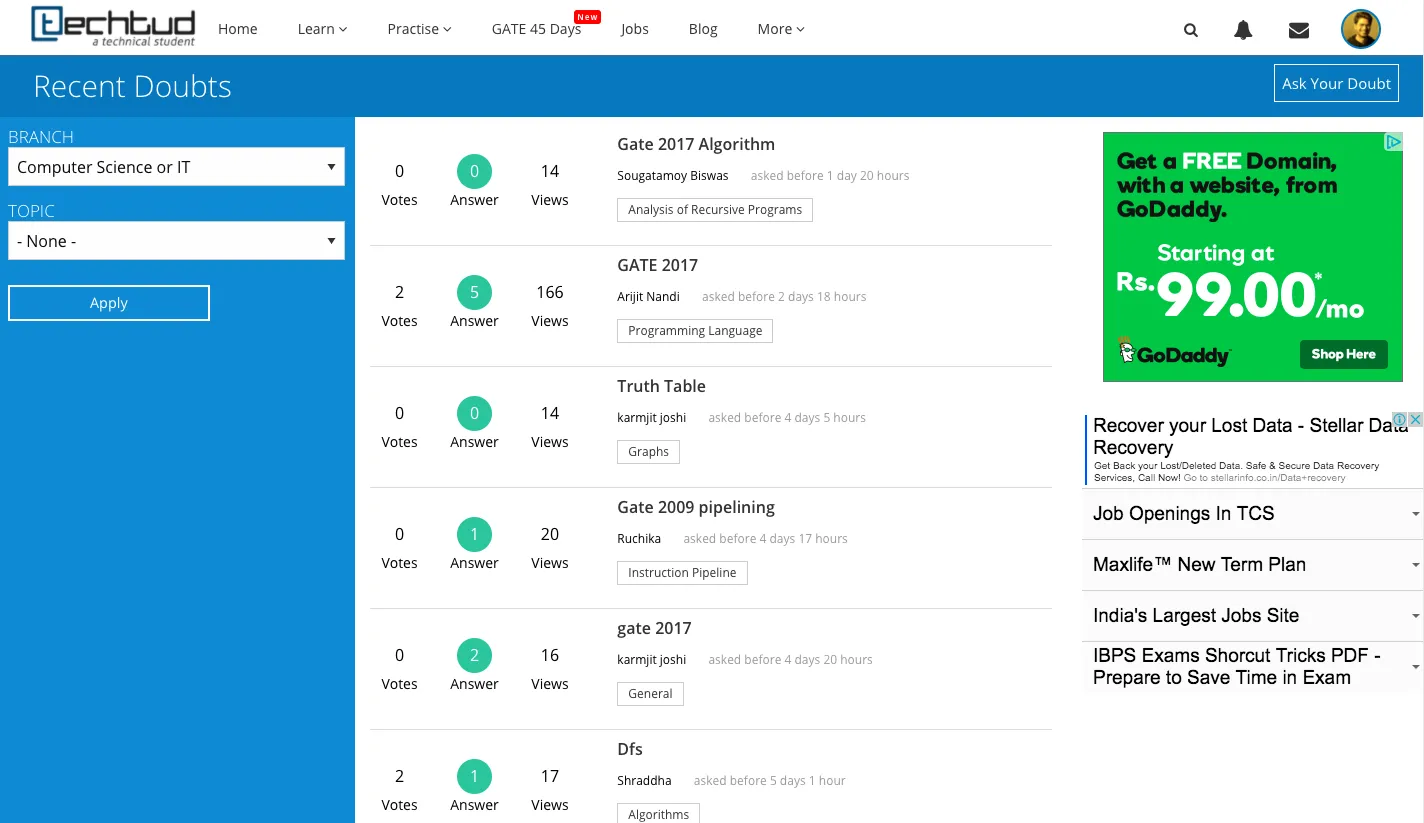Open the GATE 45 Days menu item
The height and width of the screenshot is (823, 1424).
point(536,29)
